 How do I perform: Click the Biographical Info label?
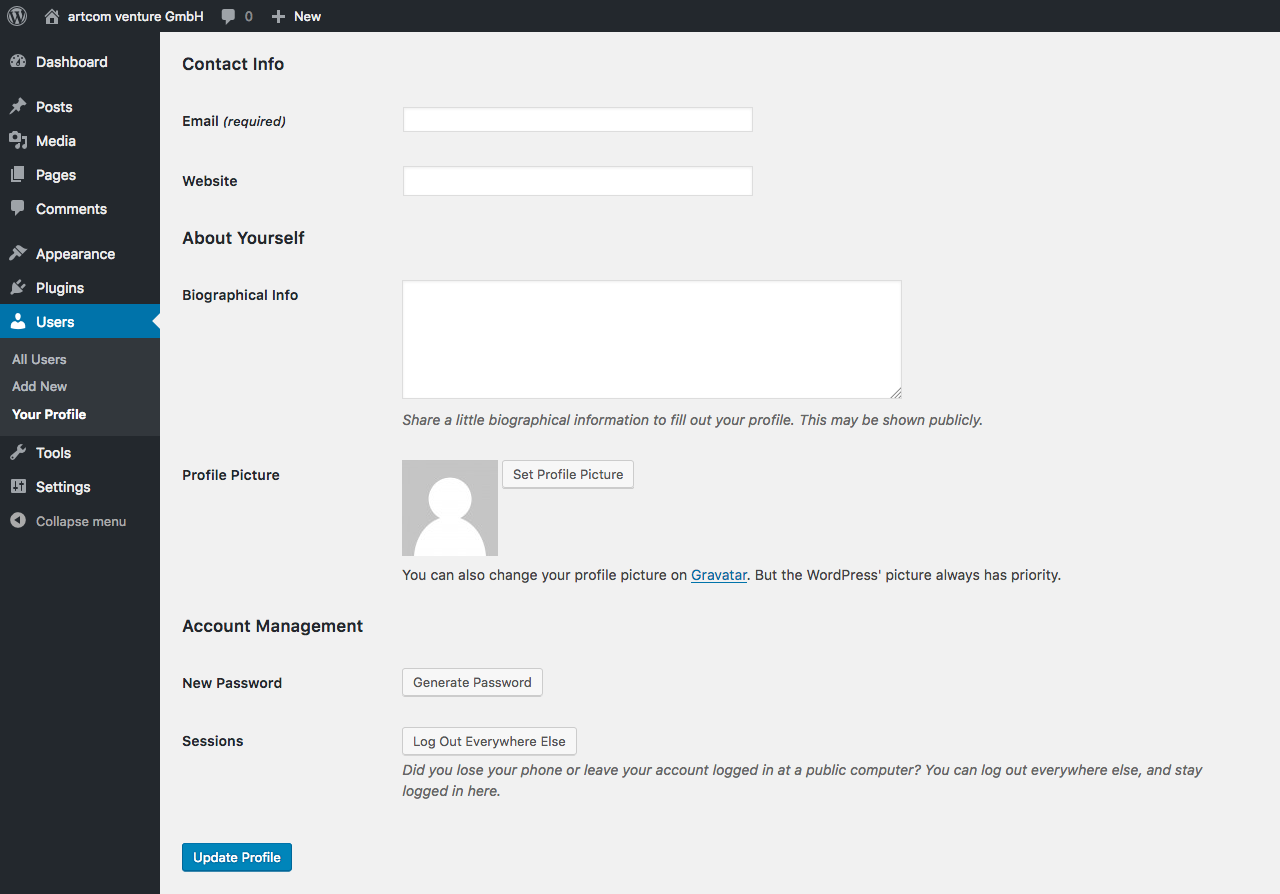240,295
